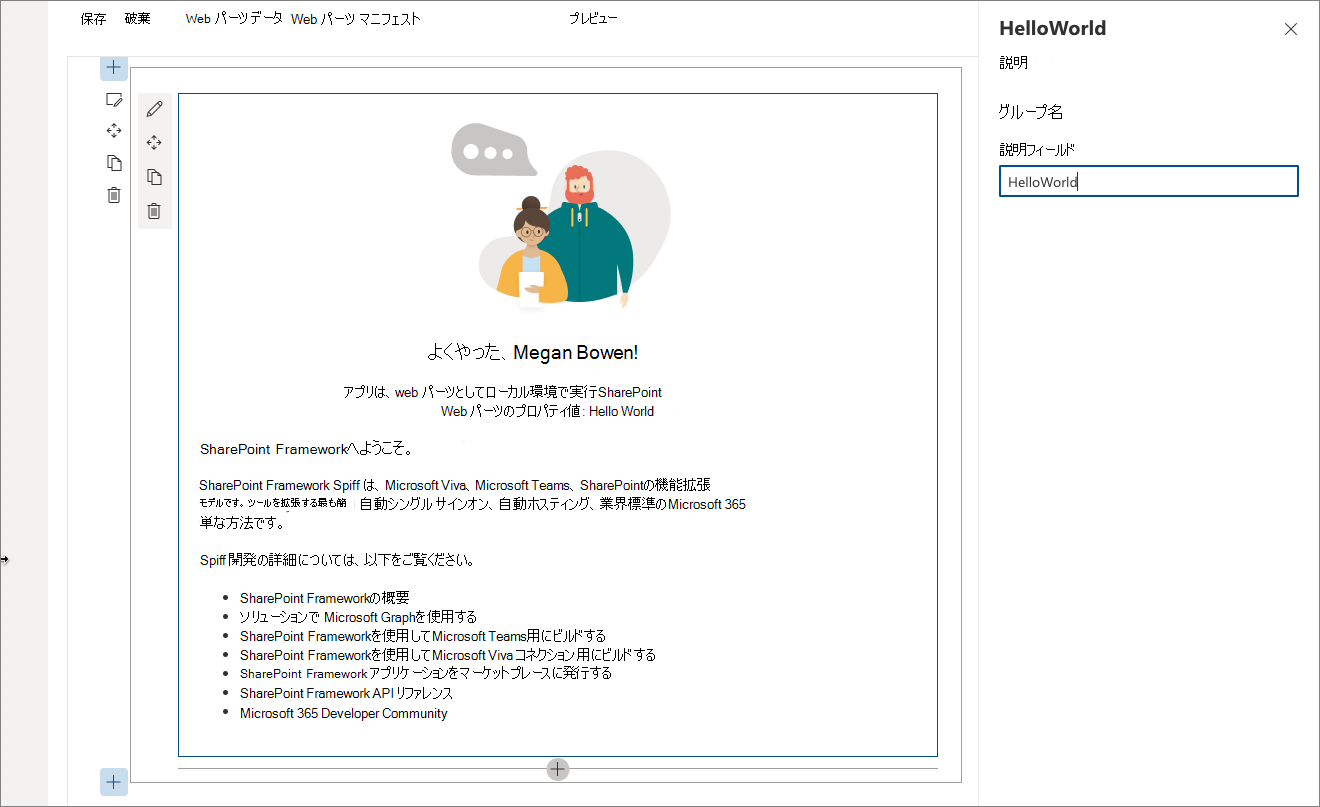The width and height of the screenshot is (1320, 807).
Task: Click 破棄 in the top command bar
Action: coord(138,18)
